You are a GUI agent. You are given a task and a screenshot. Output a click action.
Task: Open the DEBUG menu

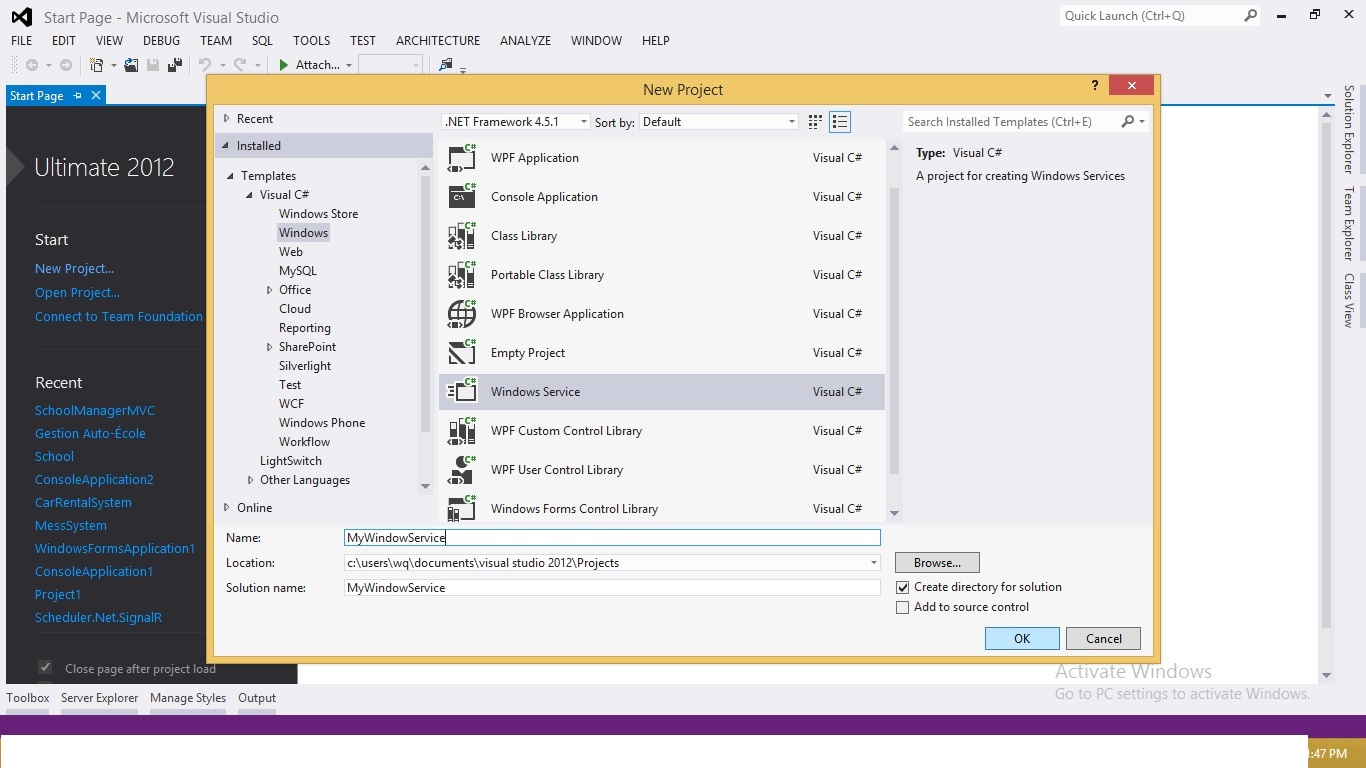(161, 41)
